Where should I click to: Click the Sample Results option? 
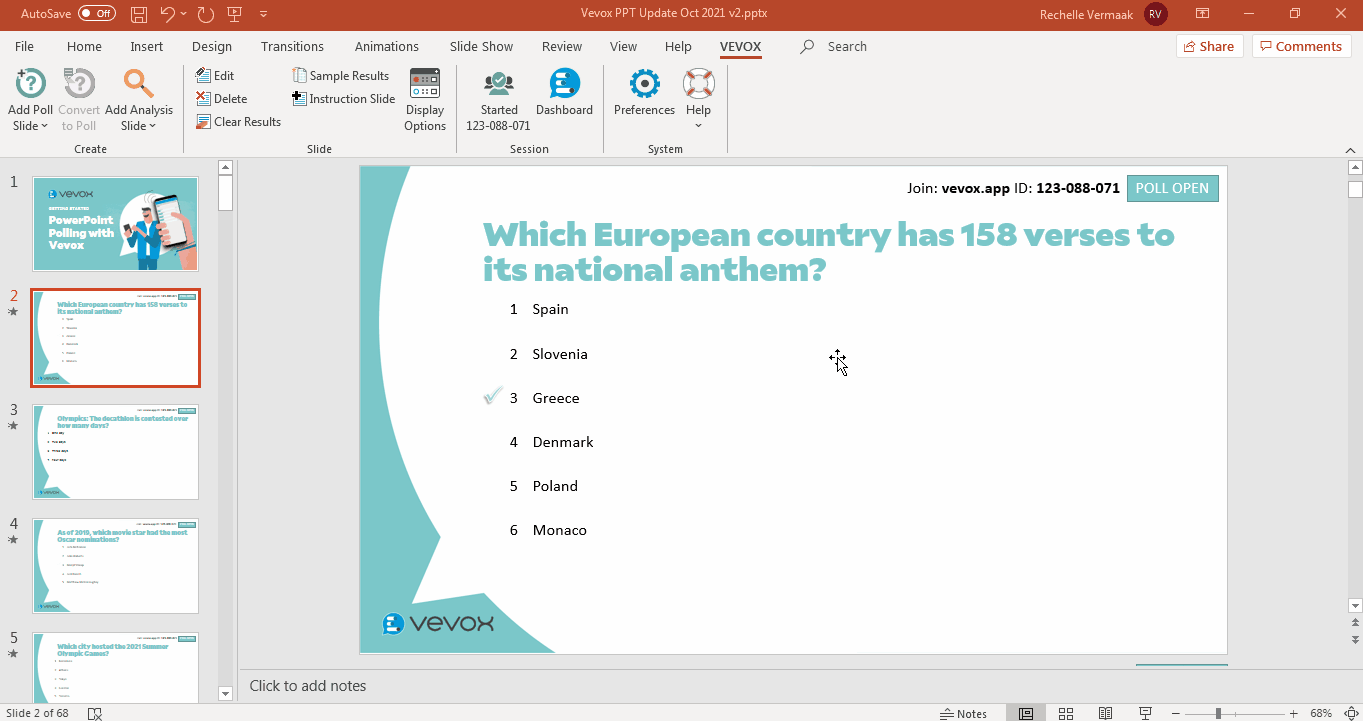[x=340, y=76]
